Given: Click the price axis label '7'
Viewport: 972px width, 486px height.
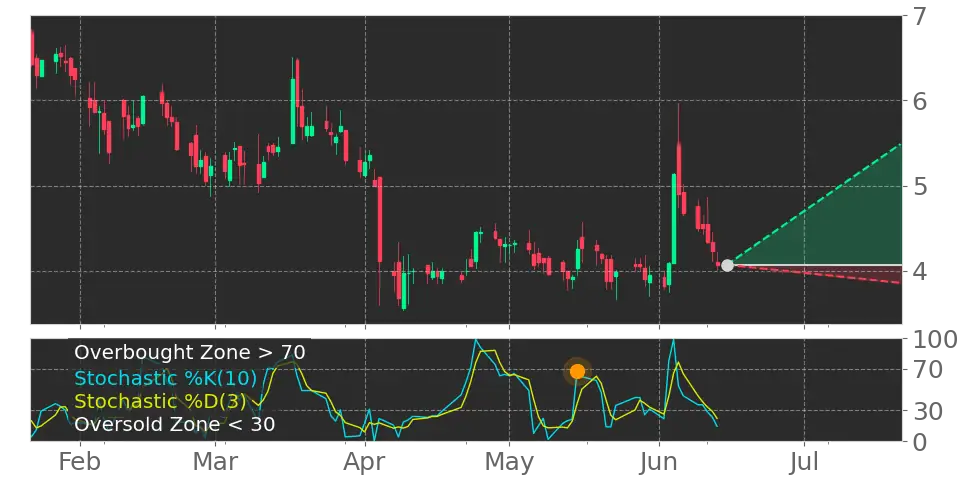Looking at the screenshot, I should pos(920,15).
